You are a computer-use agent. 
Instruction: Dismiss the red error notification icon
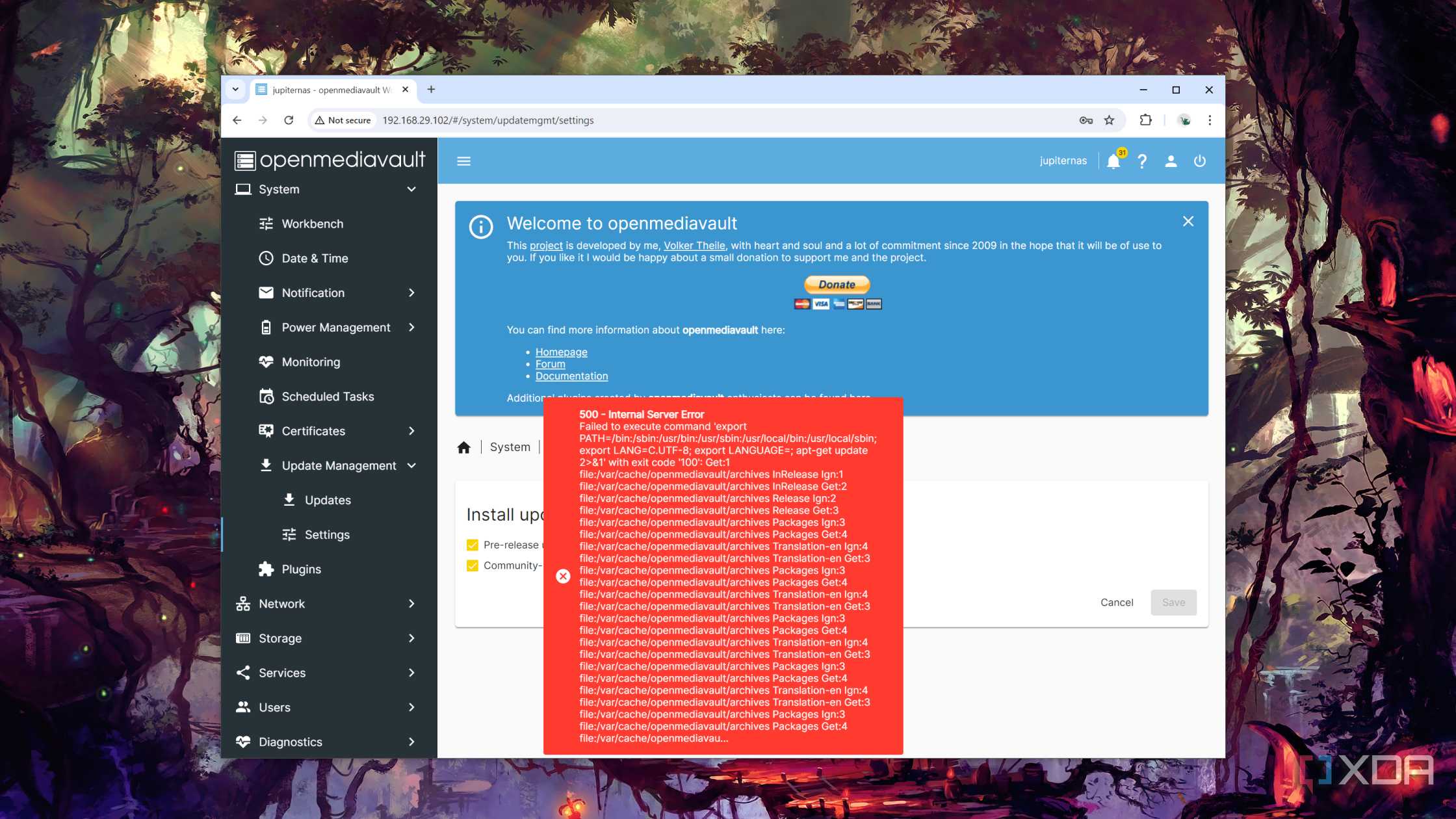(563, 576)
